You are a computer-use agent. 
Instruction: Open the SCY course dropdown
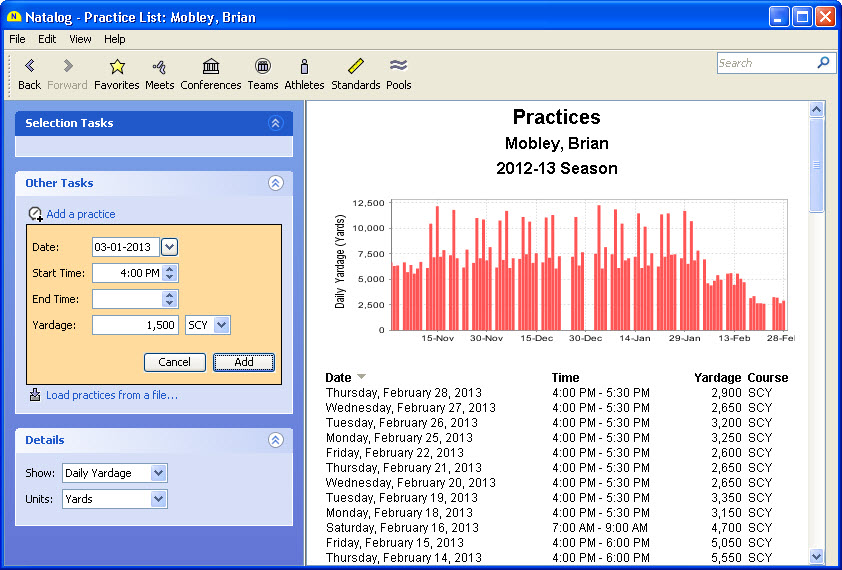pyautogui.click(x=221, y=325)
